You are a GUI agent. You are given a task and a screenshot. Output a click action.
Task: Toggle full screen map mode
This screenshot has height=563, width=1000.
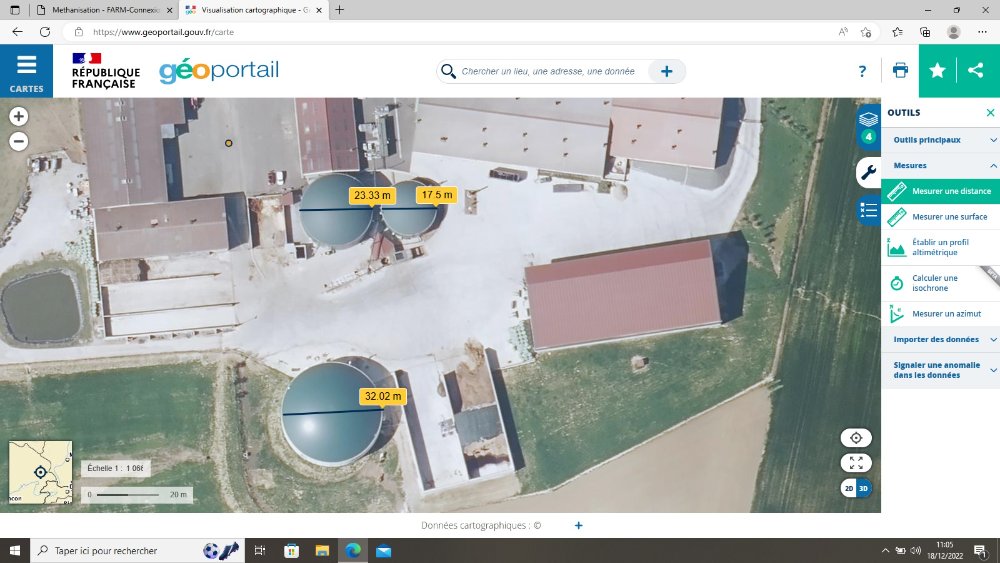coord(856,463)
